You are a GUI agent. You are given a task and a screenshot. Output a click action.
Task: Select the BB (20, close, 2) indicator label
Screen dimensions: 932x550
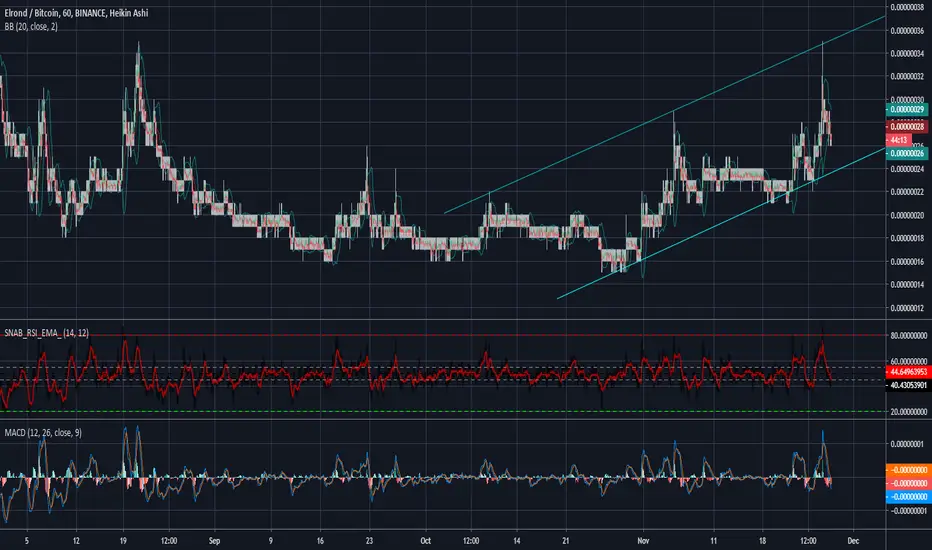(31, 27)
